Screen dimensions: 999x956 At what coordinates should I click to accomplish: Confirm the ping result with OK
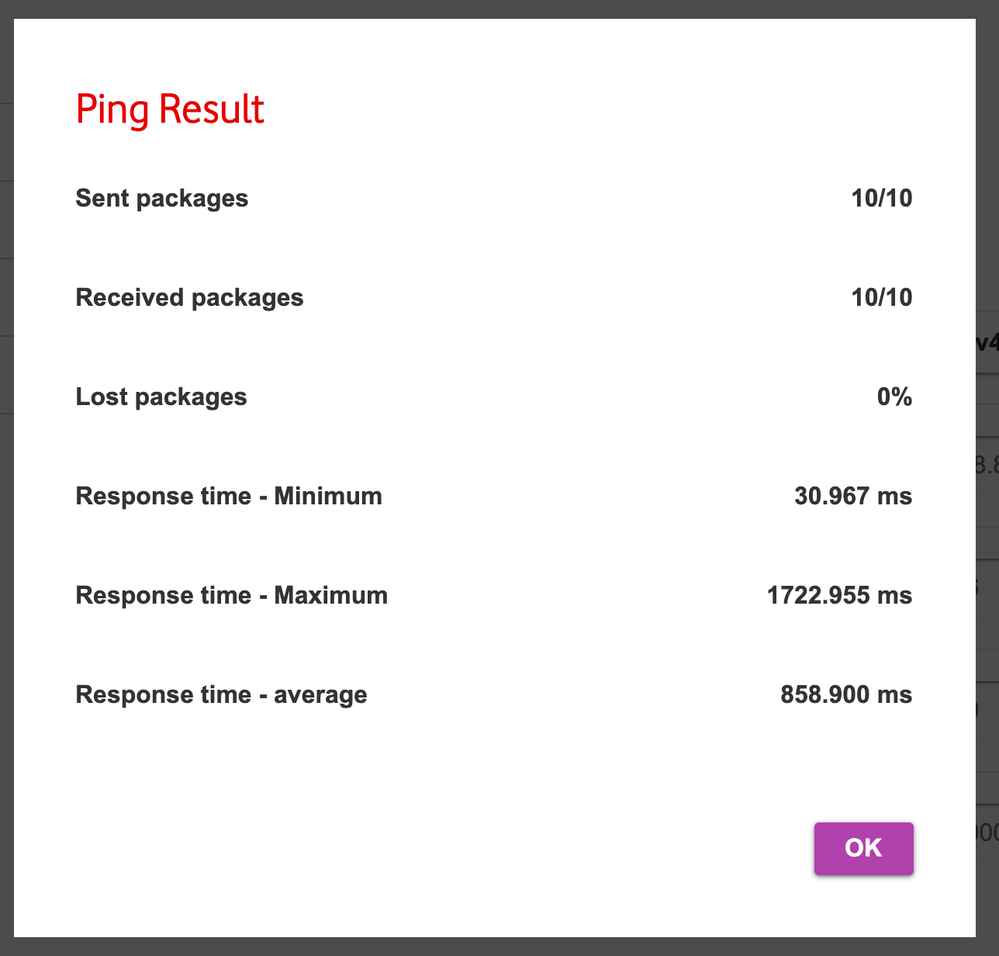coord(863,848)
